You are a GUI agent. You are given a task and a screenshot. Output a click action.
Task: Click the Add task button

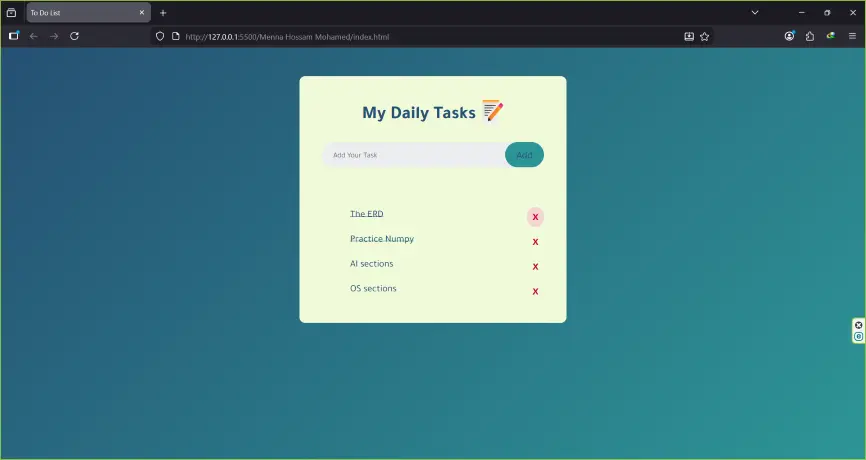[x=524, y=155]
